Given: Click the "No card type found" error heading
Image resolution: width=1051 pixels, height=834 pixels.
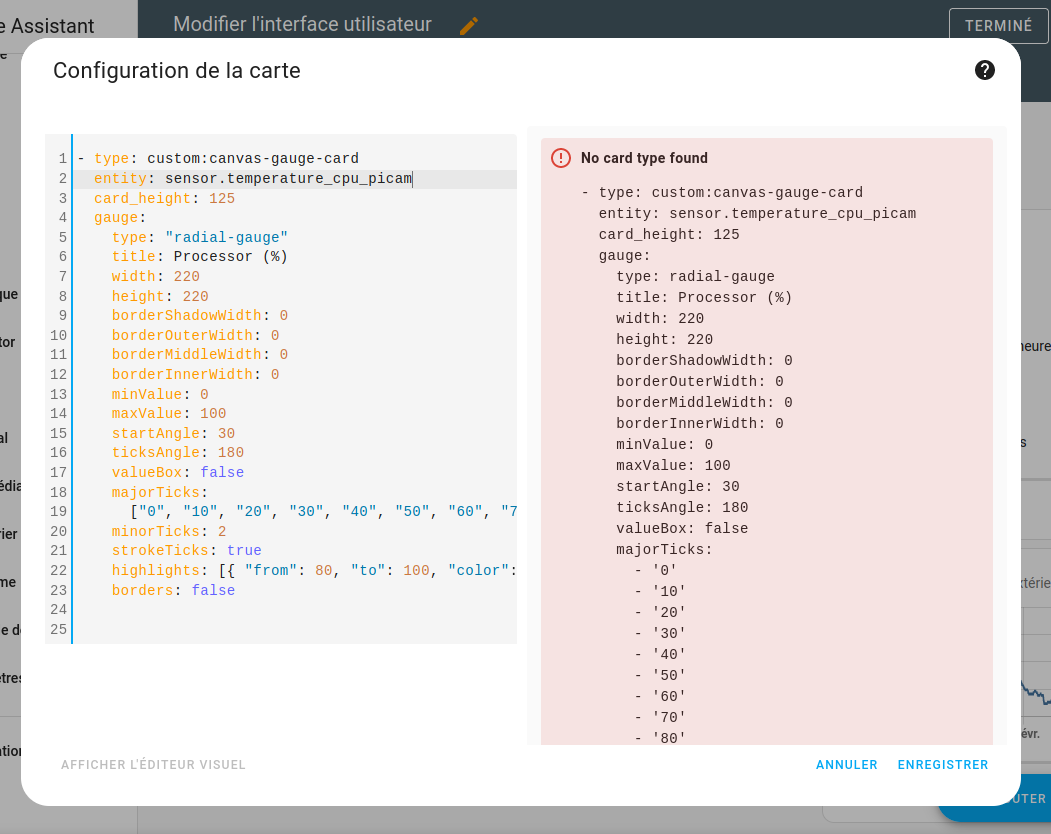Looking at the screenshot, I should pos(644,158).
